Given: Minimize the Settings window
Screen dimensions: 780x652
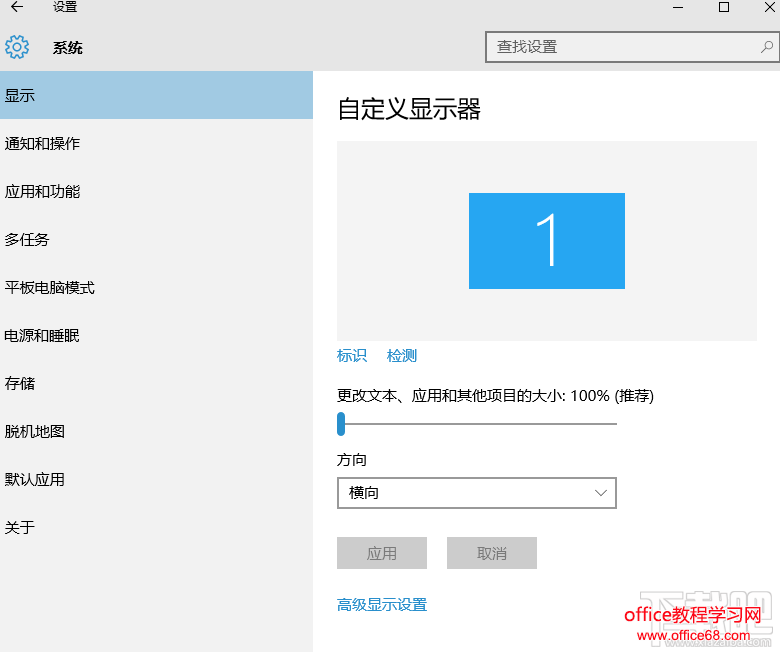Looking at the screenshot, I should pos(678,7).
